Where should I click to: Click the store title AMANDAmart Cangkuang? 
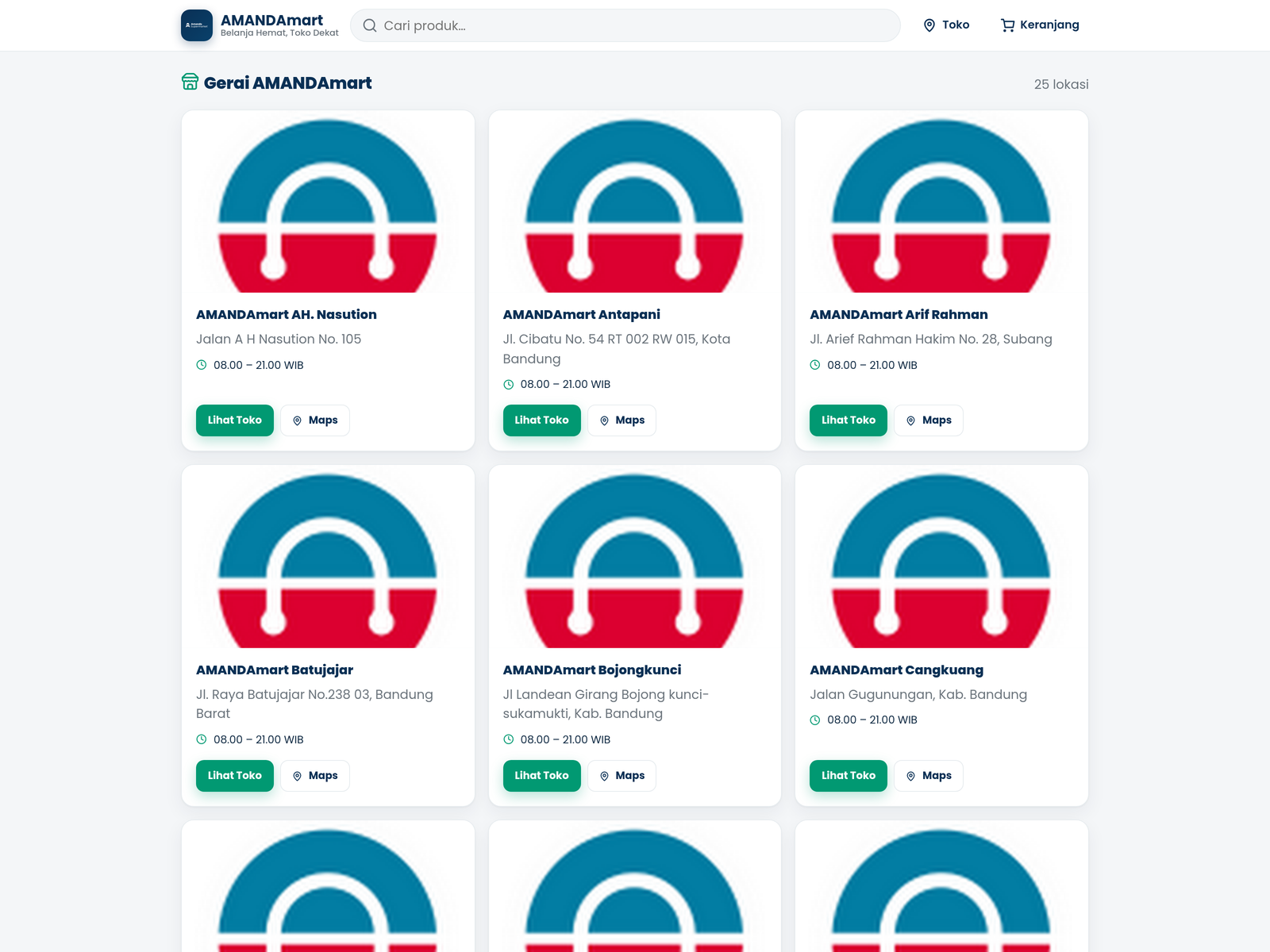click(897, 670)
